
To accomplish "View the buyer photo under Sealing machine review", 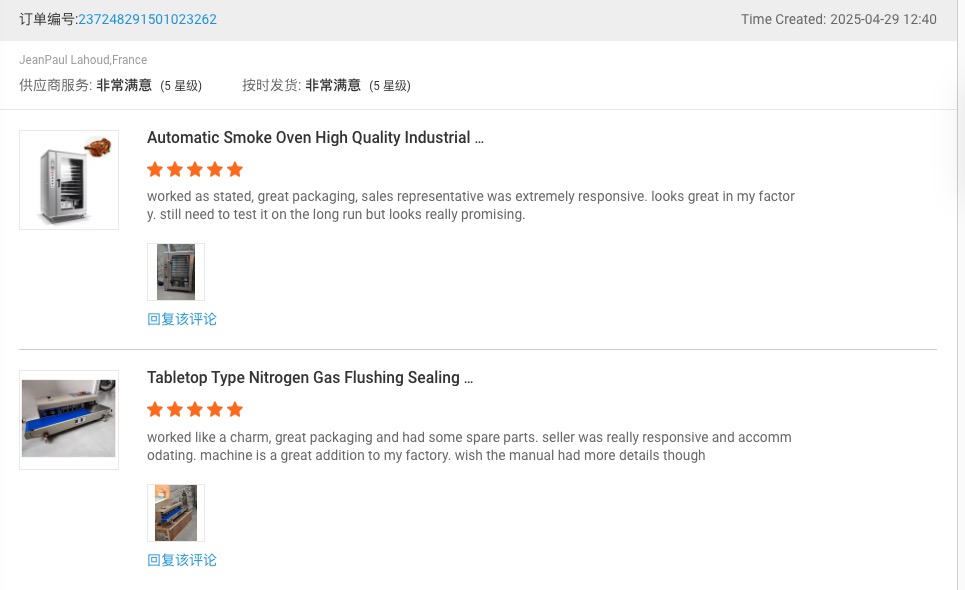I will pyautogui.click(x=176, y=513).
